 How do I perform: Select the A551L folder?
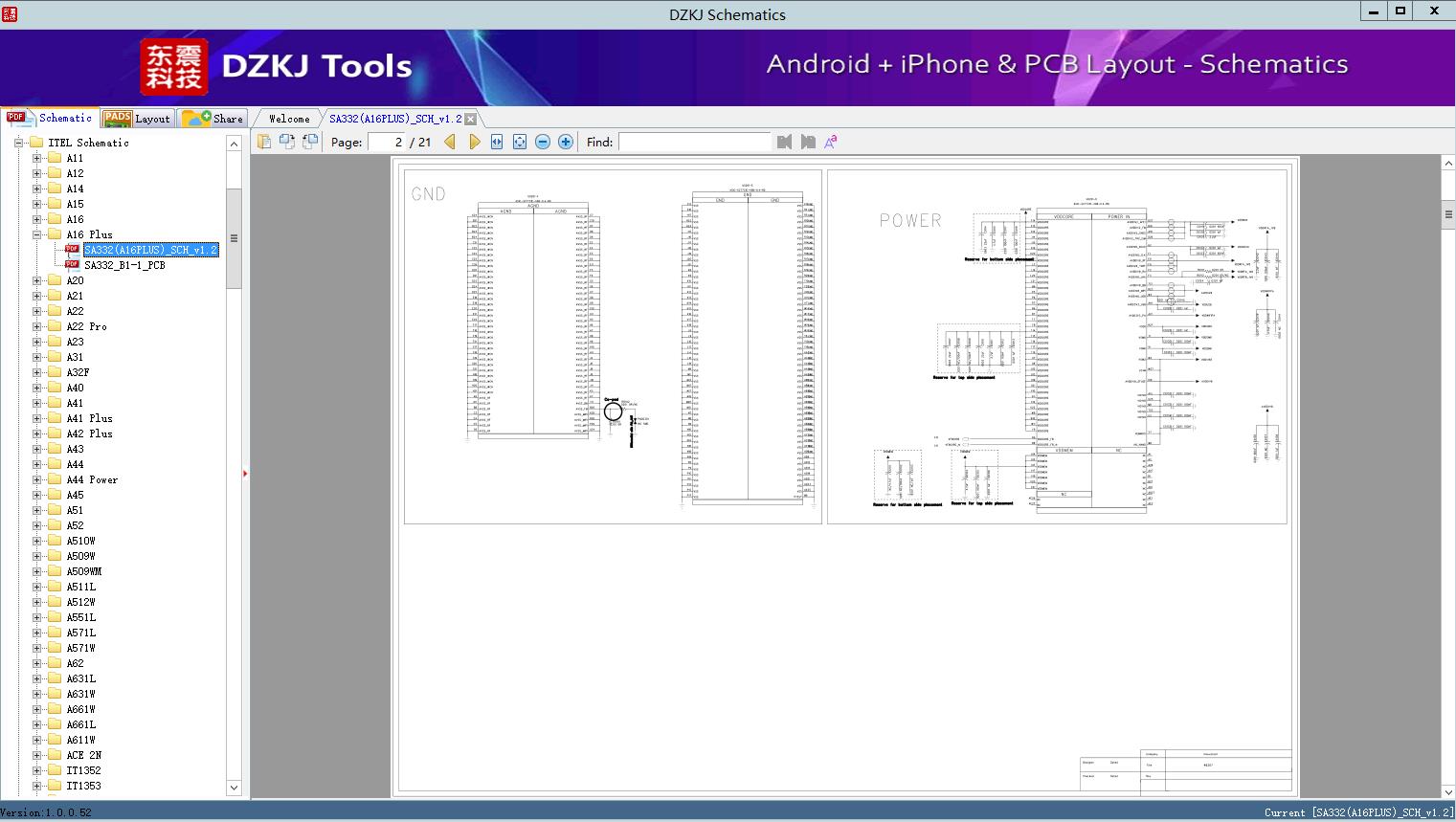(x=80, y=617)
